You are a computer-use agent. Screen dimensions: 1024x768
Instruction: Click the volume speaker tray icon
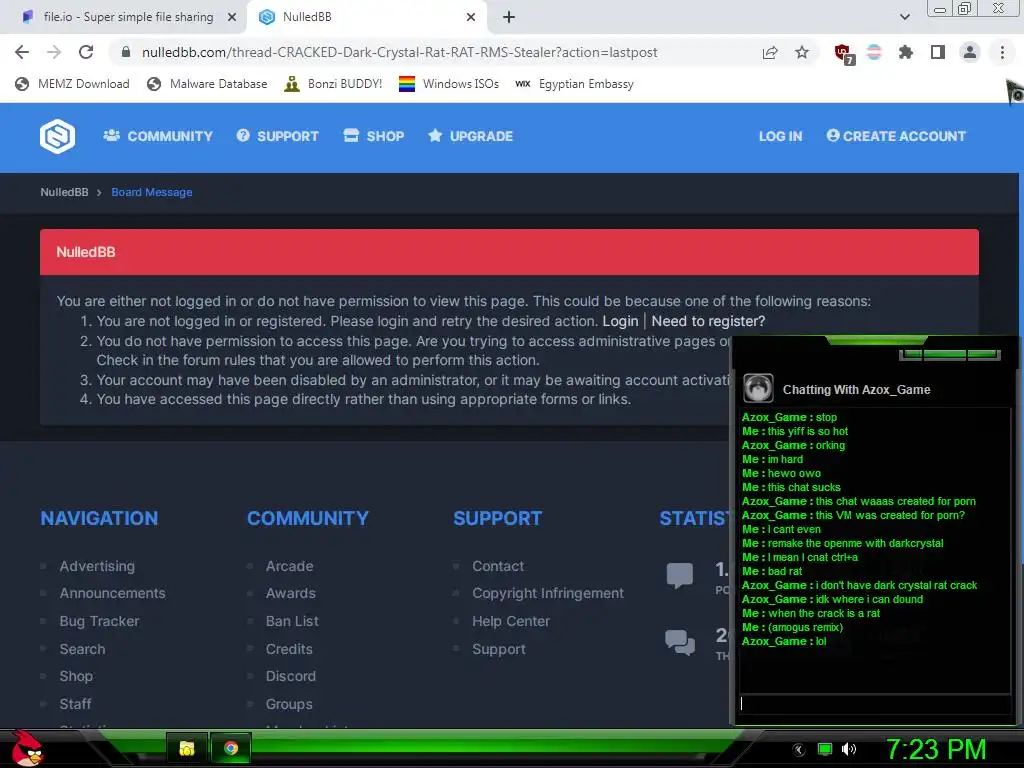pos(848,749)
